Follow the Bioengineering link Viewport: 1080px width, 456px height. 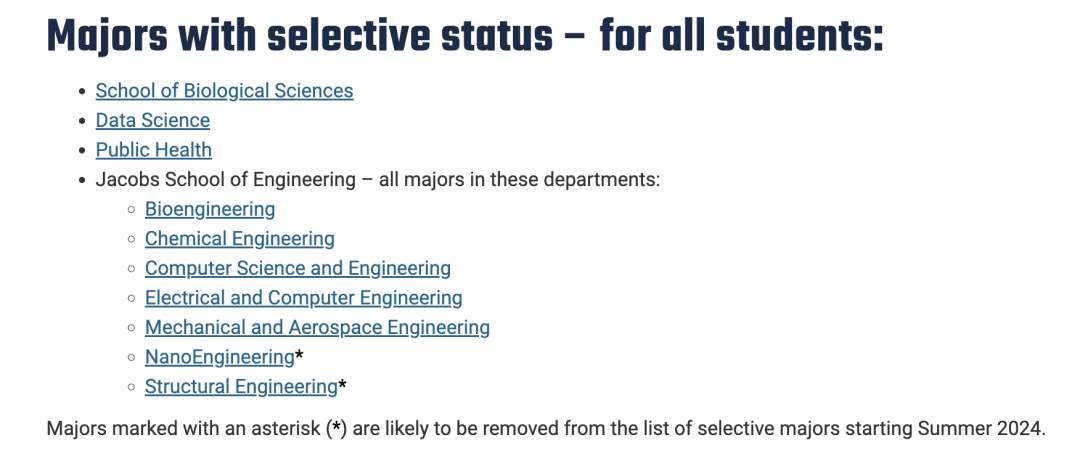[210, 209]
